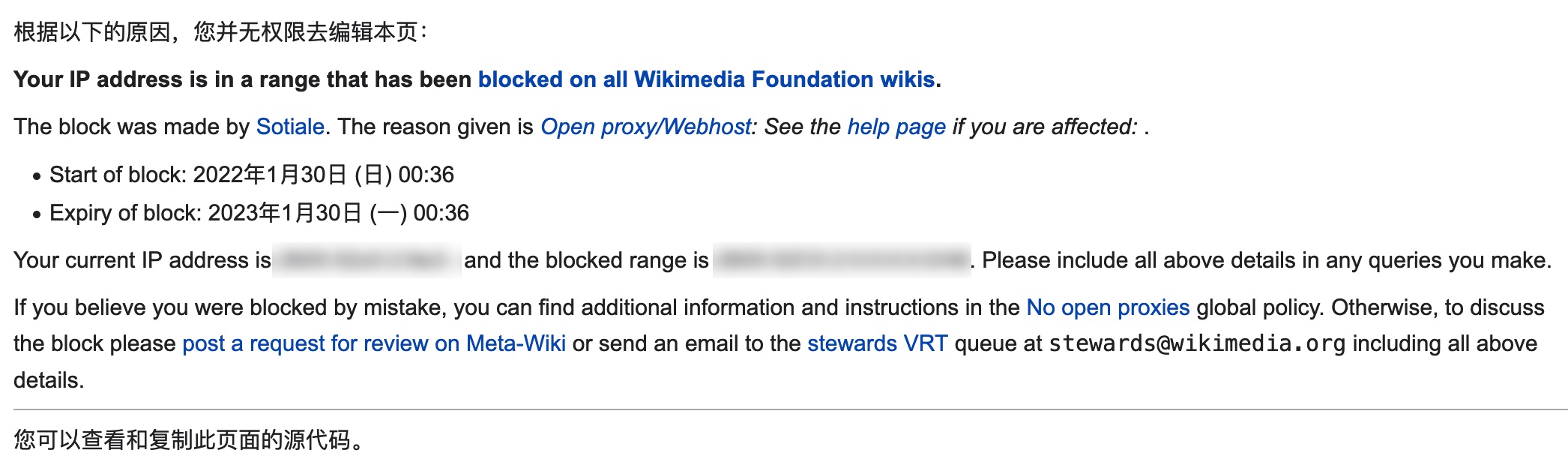Click the blurred blocked range value
This screenshot has height=462, width=1568.
coord(841,260)
